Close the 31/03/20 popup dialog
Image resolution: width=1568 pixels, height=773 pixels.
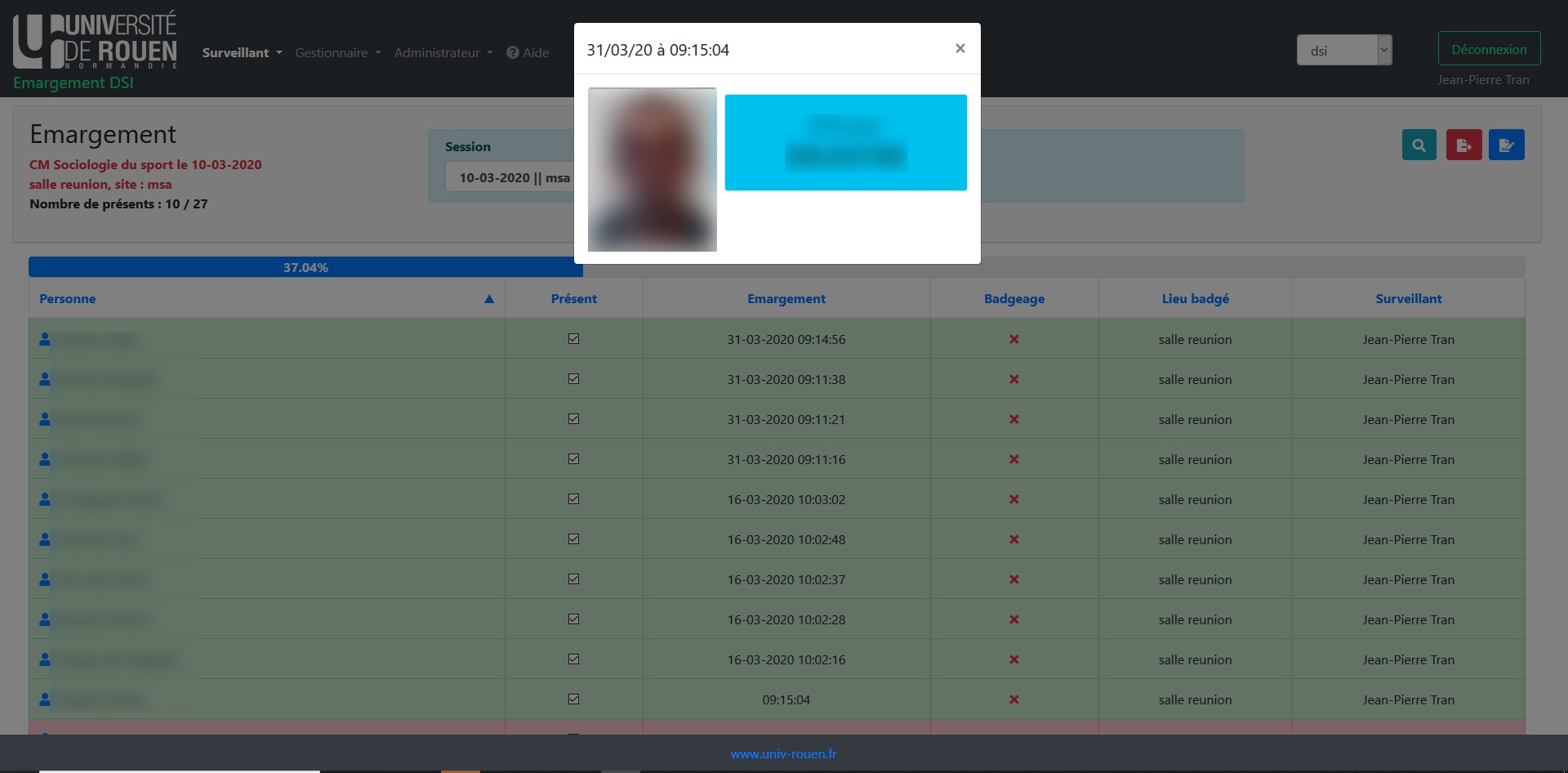click(x=960, y=48)
